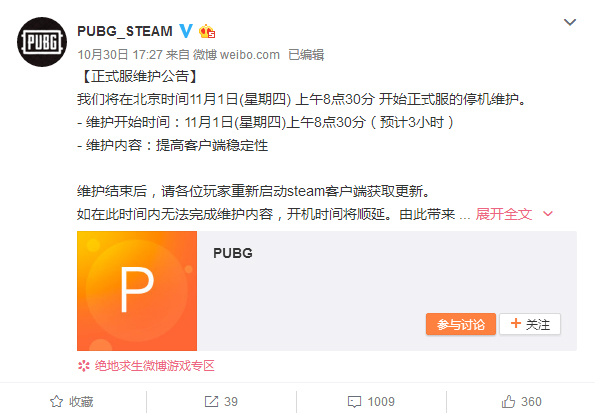Toggle 收藏 to save this post
Image resolution: width=595 pixels, height=415 pixels.
pos(72,401)
